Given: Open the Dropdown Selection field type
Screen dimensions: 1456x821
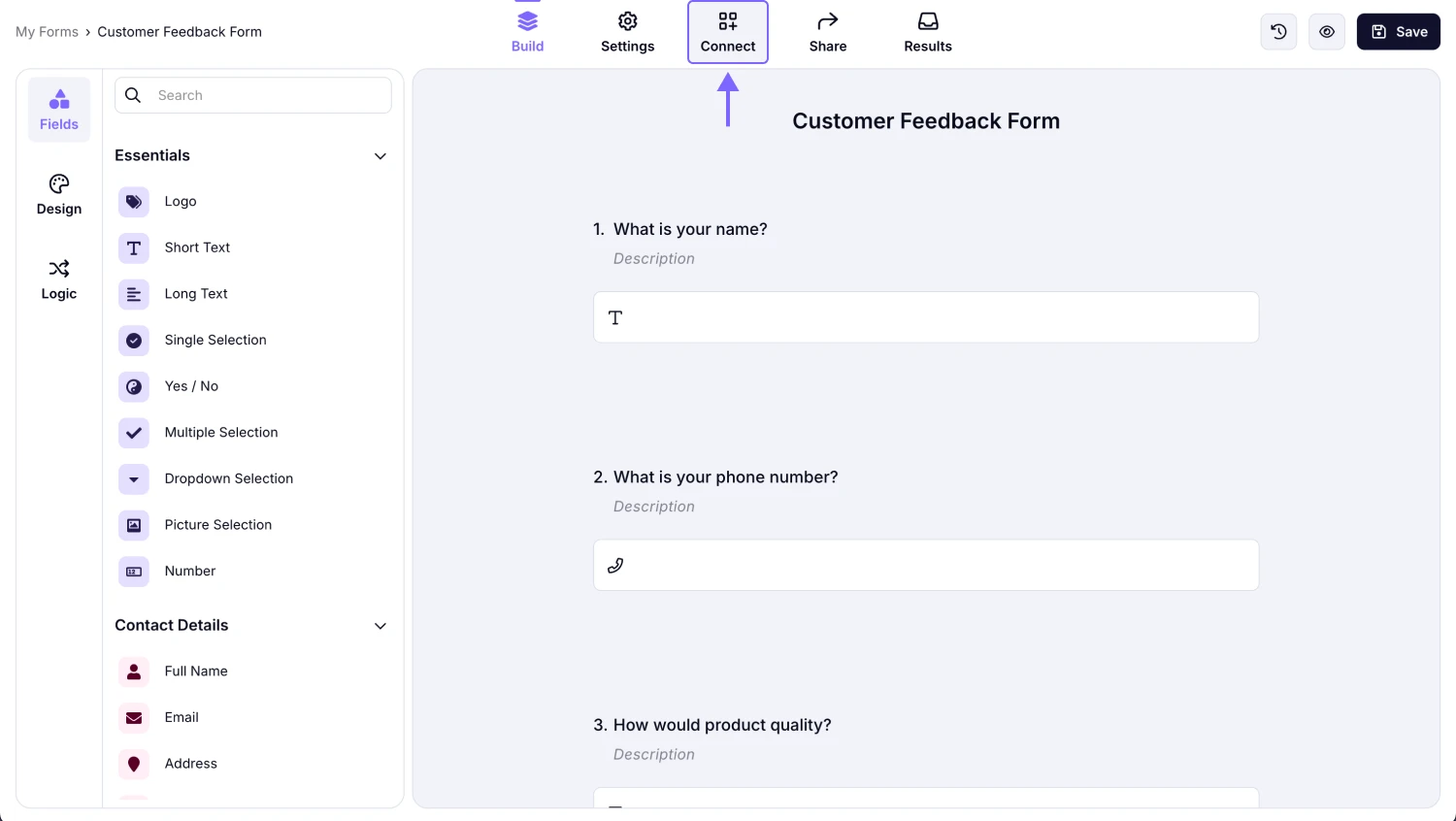Looking at the screenshot, I should click(x=133, y=479).
